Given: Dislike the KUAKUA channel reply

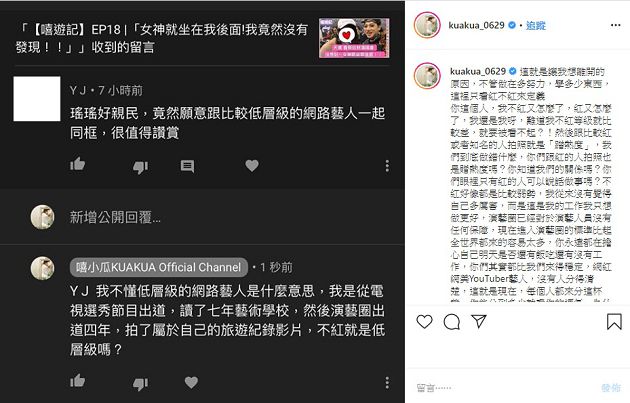Looking at the screenshot, I should click(x=140, y=384).
